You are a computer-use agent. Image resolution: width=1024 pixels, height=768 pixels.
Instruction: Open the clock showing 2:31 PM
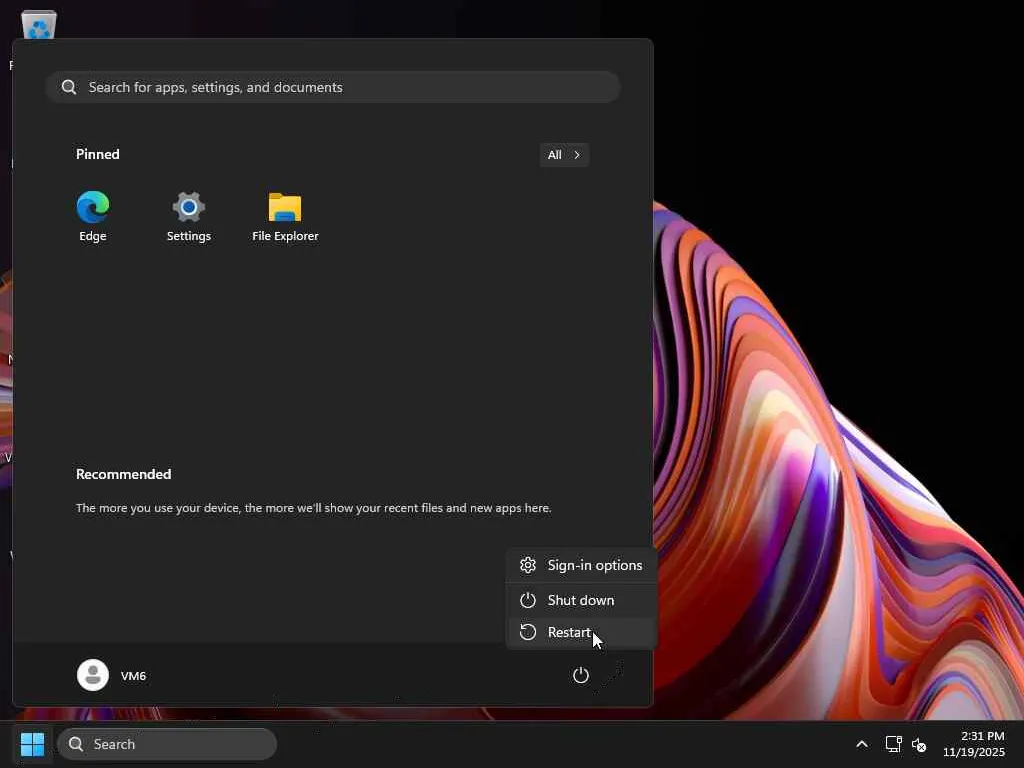pos(974,744)
